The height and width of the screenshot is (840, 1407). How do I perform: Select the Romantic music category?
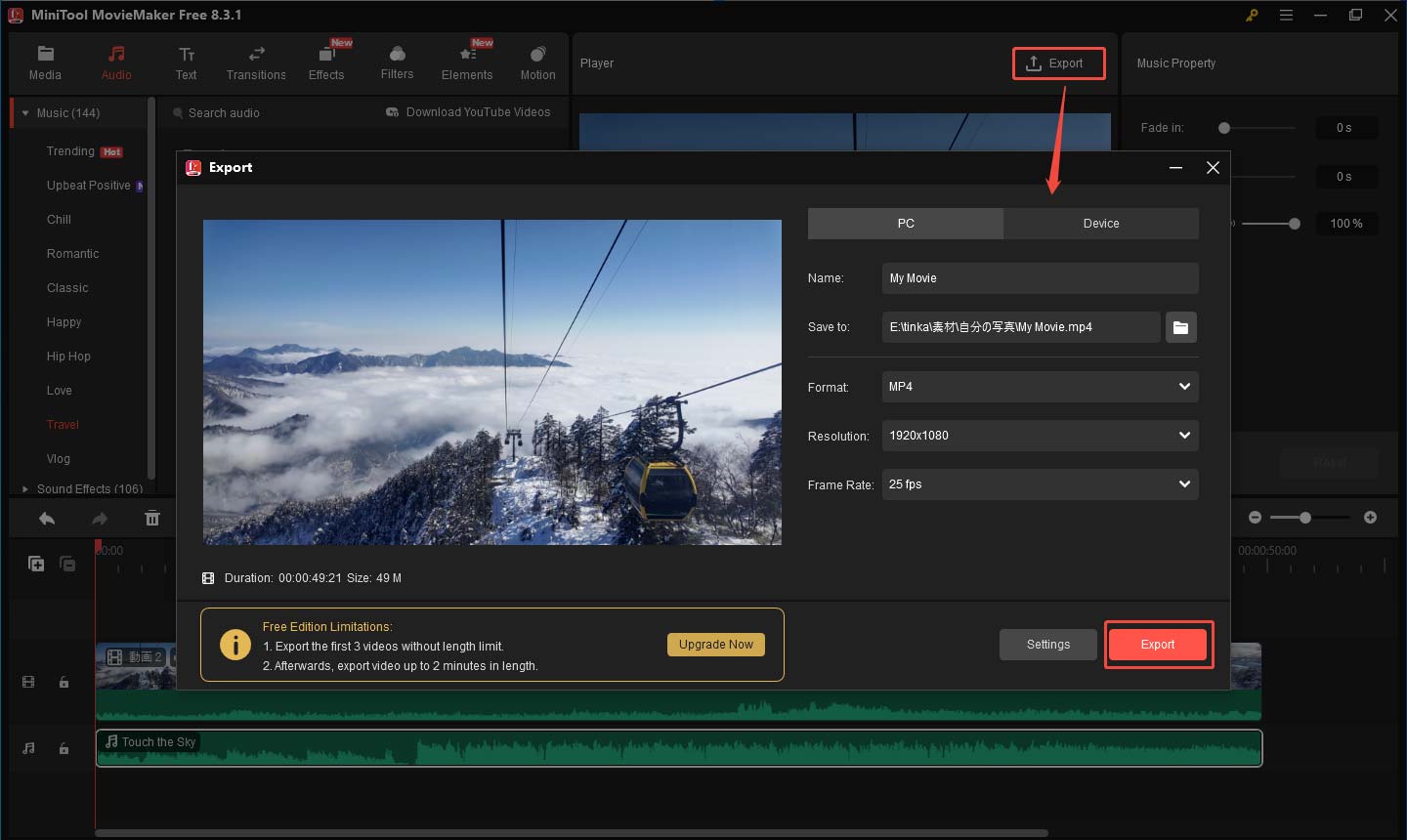(x=72, y=254)
